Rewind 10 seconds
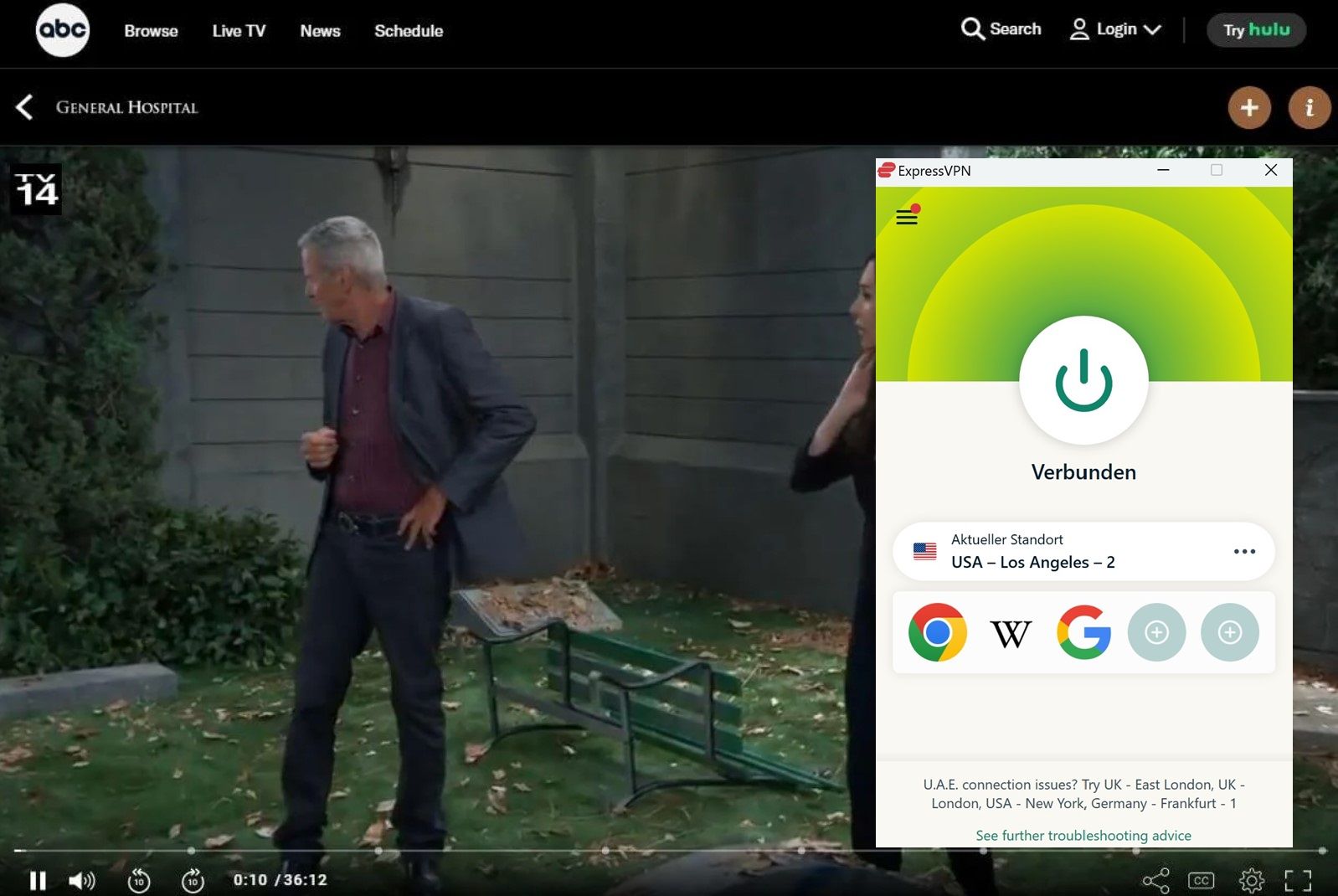The height and width of the screenshot is (896, 1338). [x=139, y=881]
